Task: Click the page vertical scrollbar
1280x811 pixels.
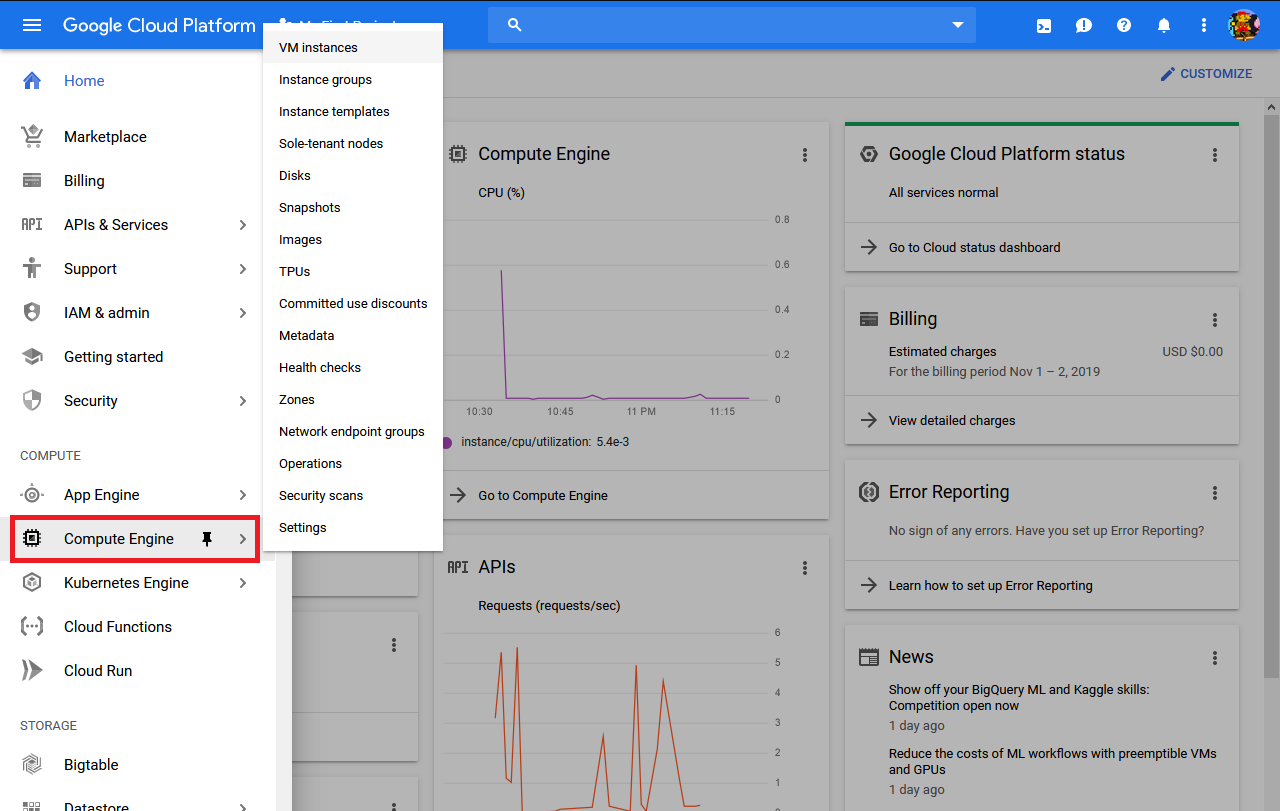Action: point(1272,394)
